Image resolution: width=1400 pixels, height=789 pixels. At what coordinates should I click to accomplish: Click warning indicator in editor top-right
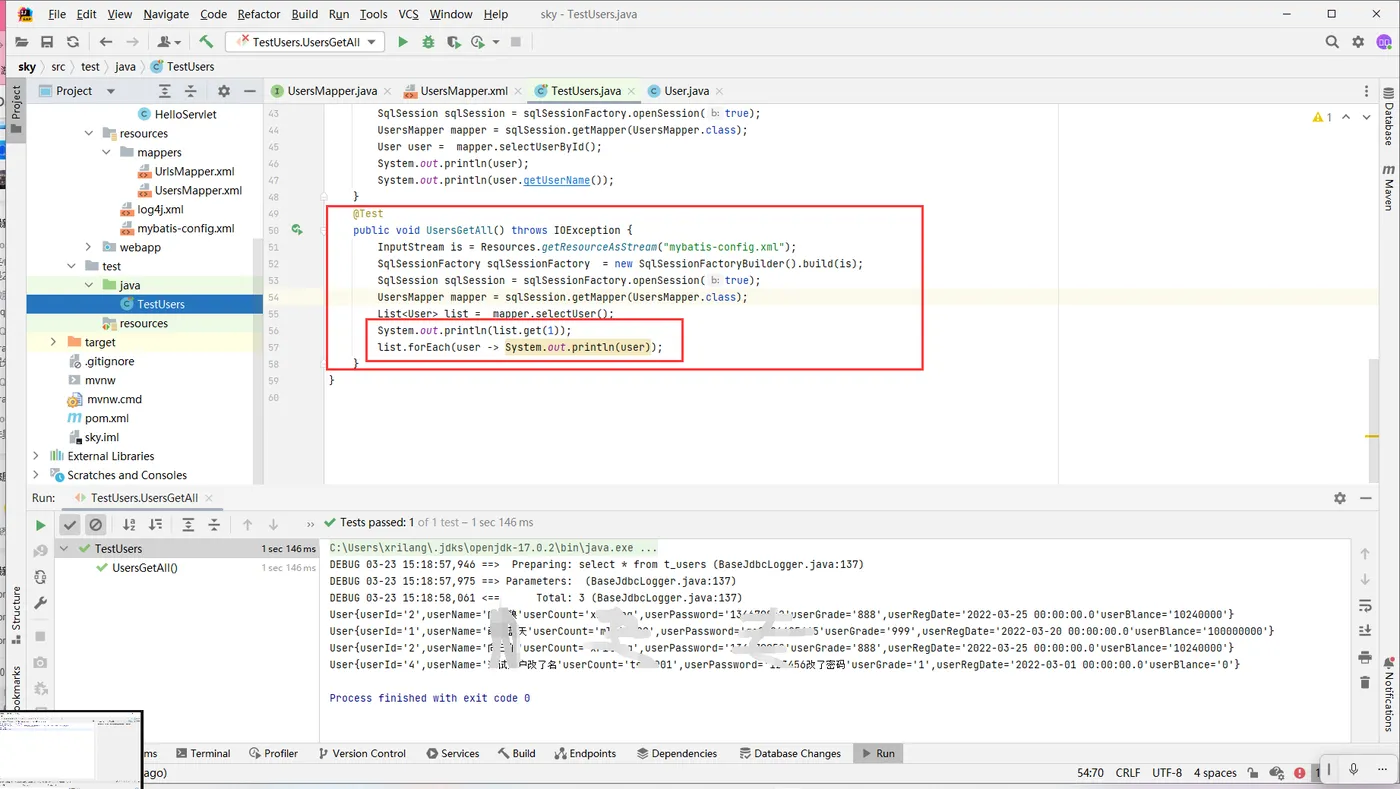(1323, 117)
